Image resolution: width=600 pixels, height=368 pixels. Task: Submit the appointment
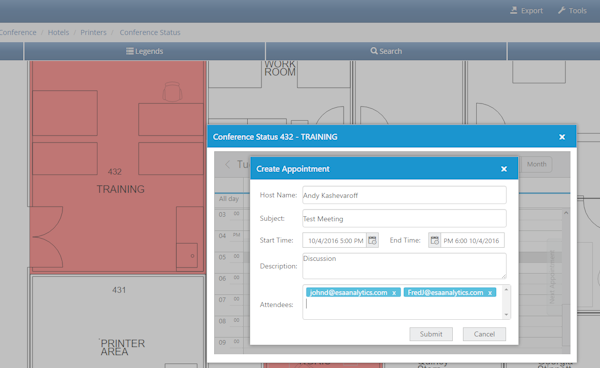(x=431, y=334)
